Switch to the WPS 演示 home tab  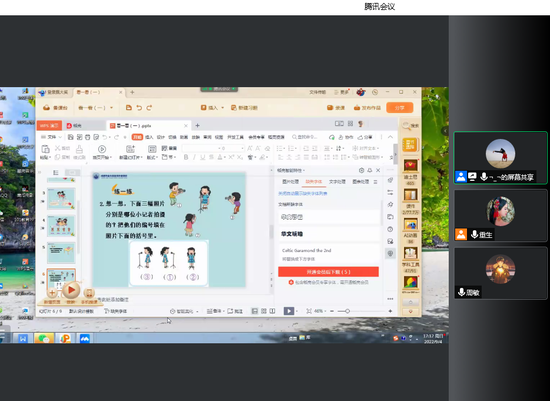49,126
